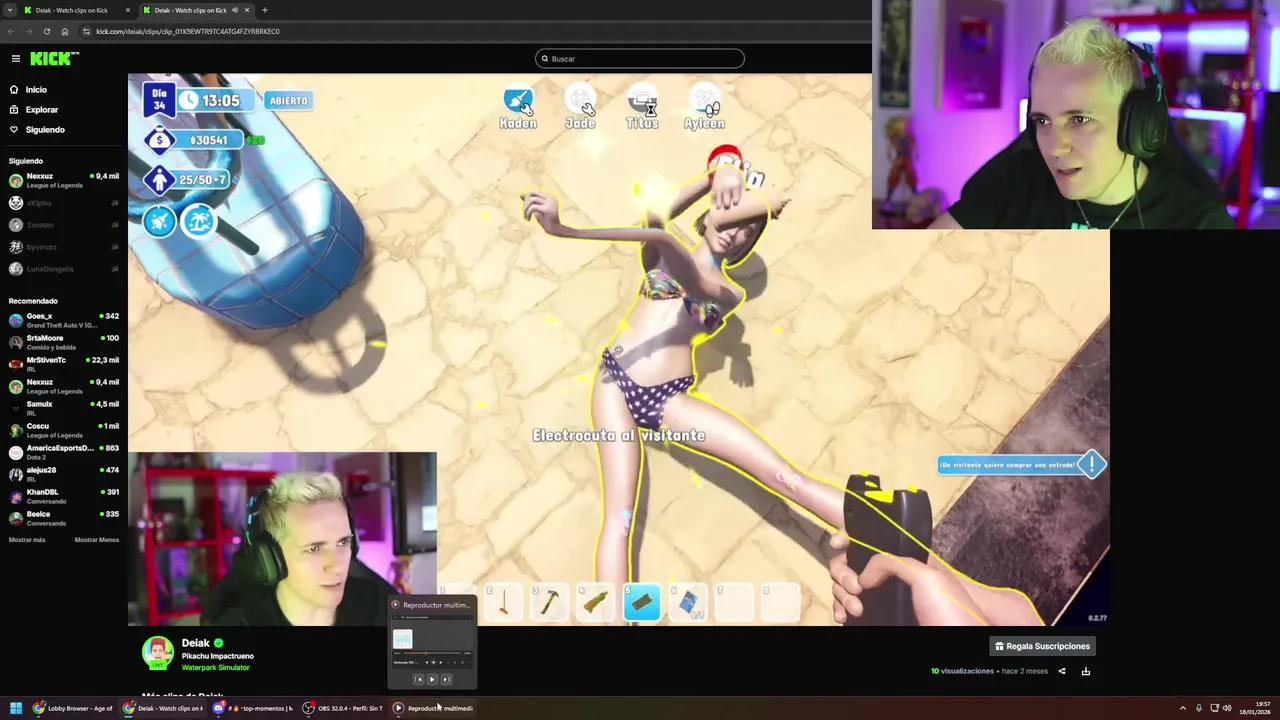
Task: Open recommended channel MrStivenTc
Action: 62,364
